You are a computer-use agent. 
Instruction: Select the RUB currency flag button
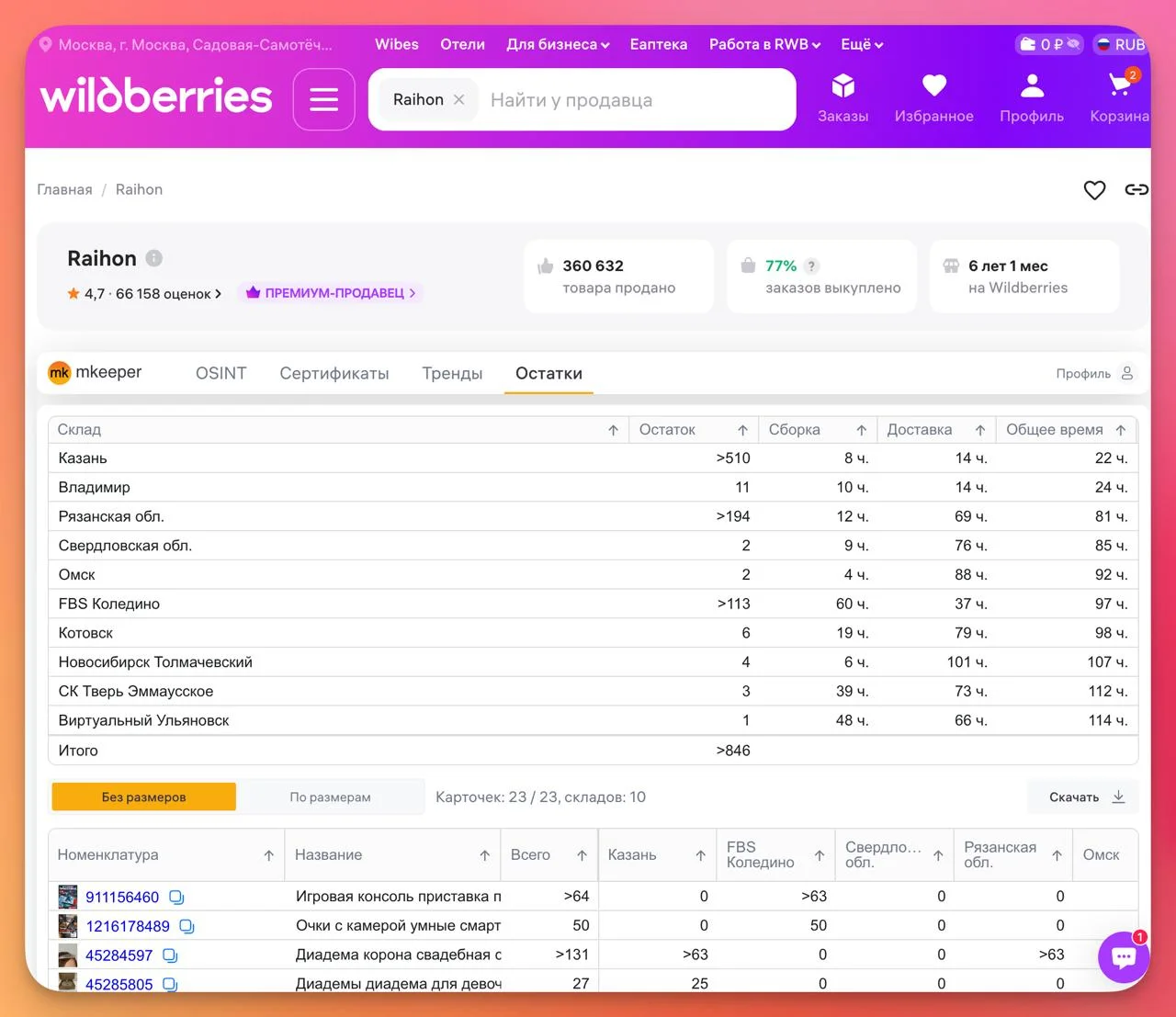[x=1122, y=44]
